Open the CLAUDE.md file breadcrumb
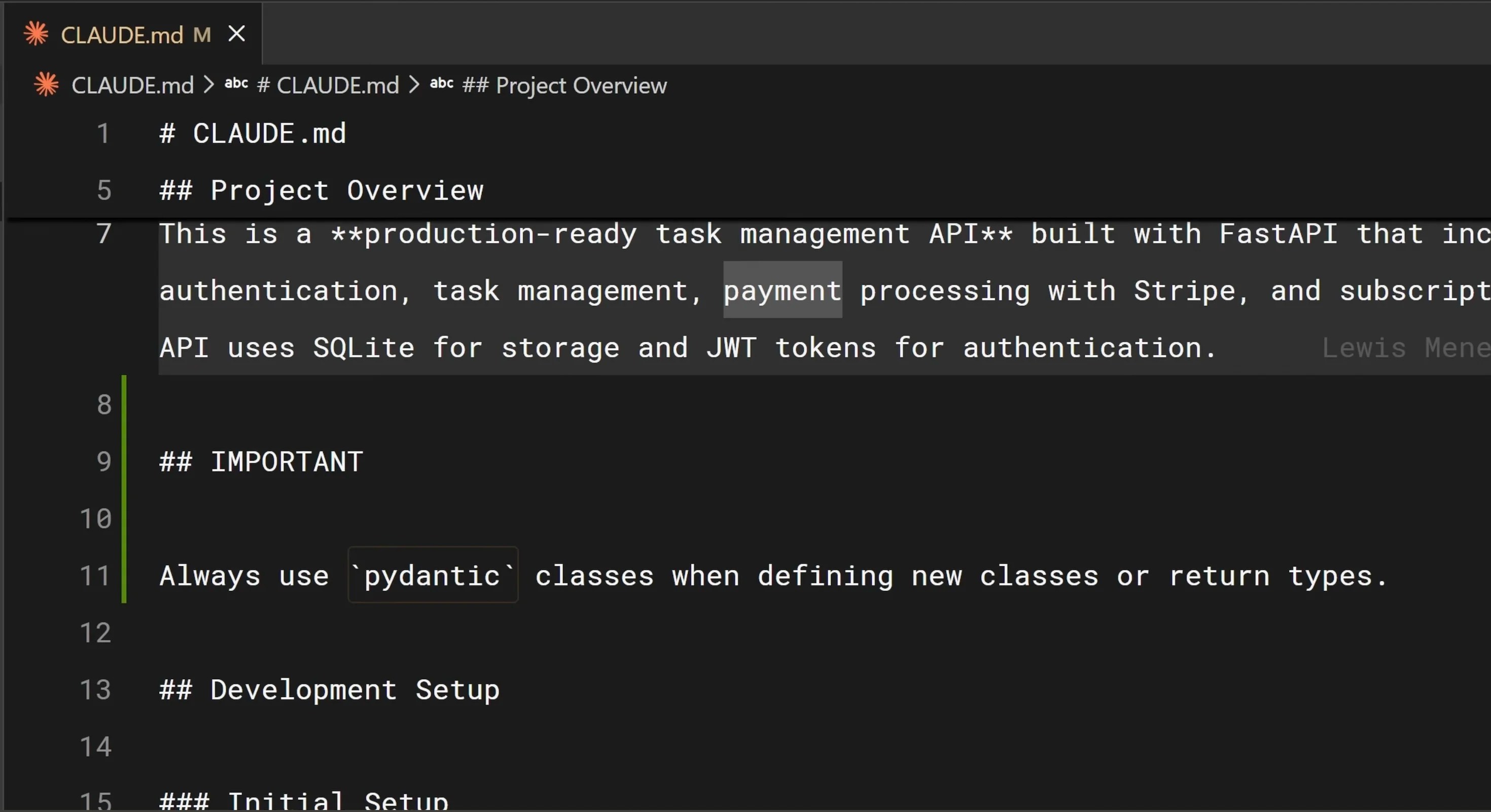 pos(132,86)
